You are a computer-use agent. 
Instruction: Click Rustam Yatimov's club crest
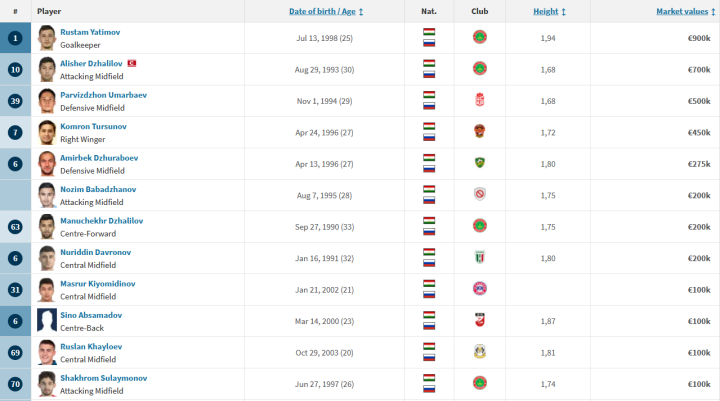pos(480,37)
